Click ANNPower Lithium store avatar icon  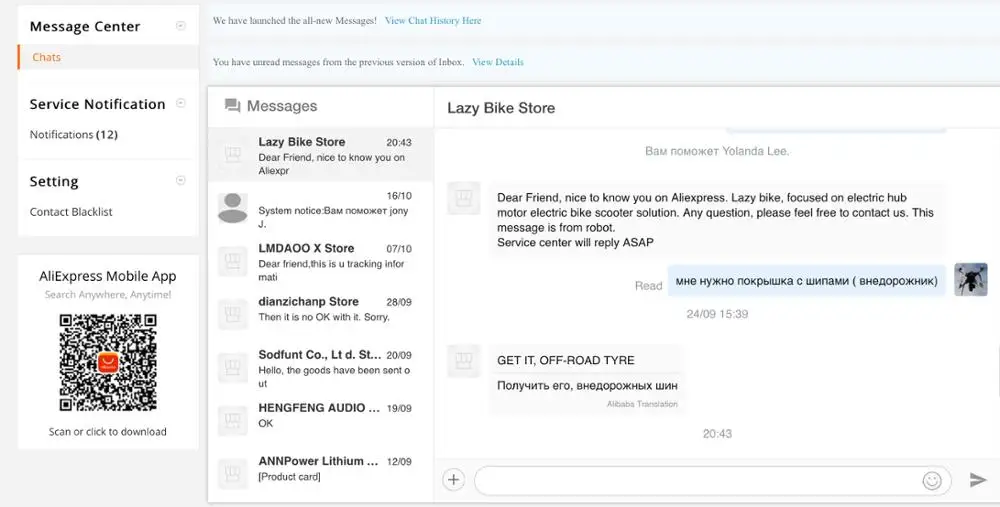pyautogui.click(x=233, y=474)
